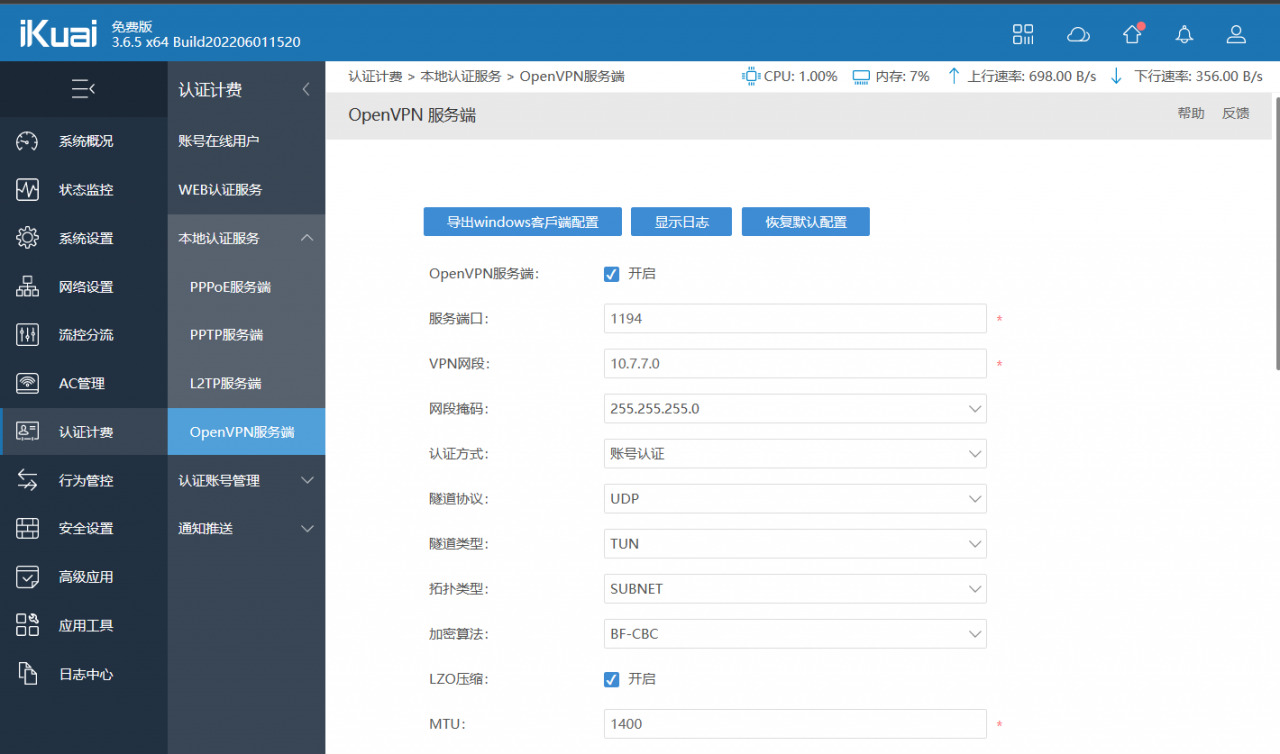Click the MTU field showing 1400
Image resolution: width=1280 pixels, height=754 pixels.
[795, 723]
